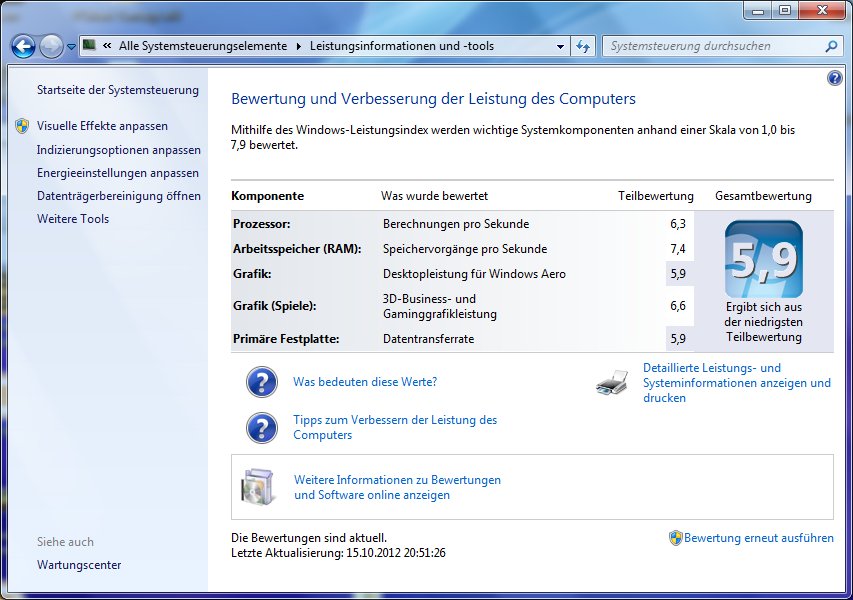Image resolution: width=853 pixels, height=600 pixels.
Task: Click the 'Gesamtbewertung' column header
Action: [763, 196]
